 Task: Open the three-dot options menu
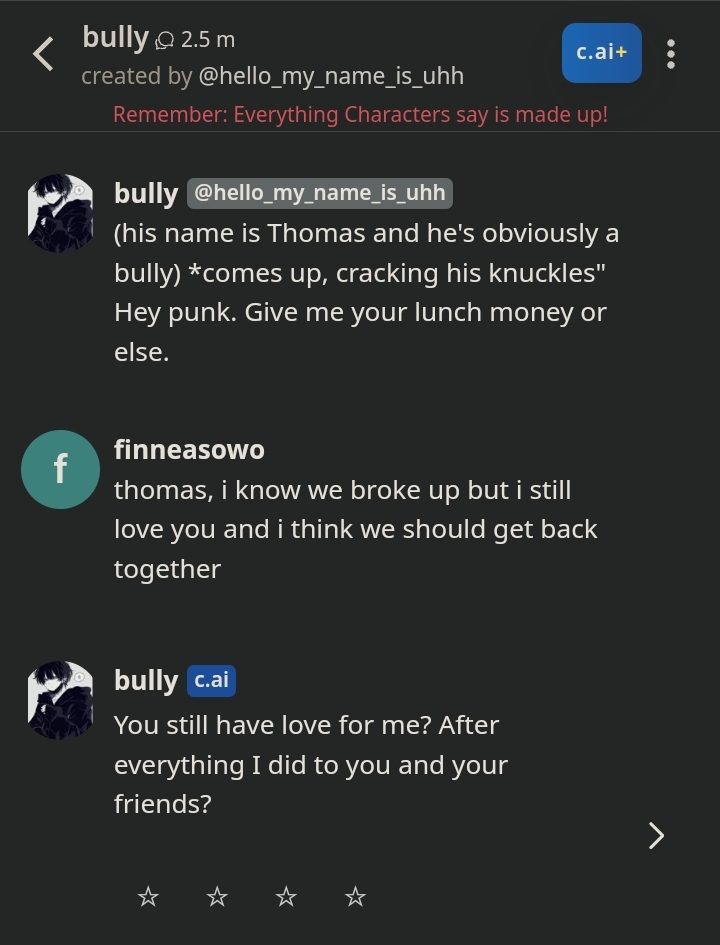(671, 54)
